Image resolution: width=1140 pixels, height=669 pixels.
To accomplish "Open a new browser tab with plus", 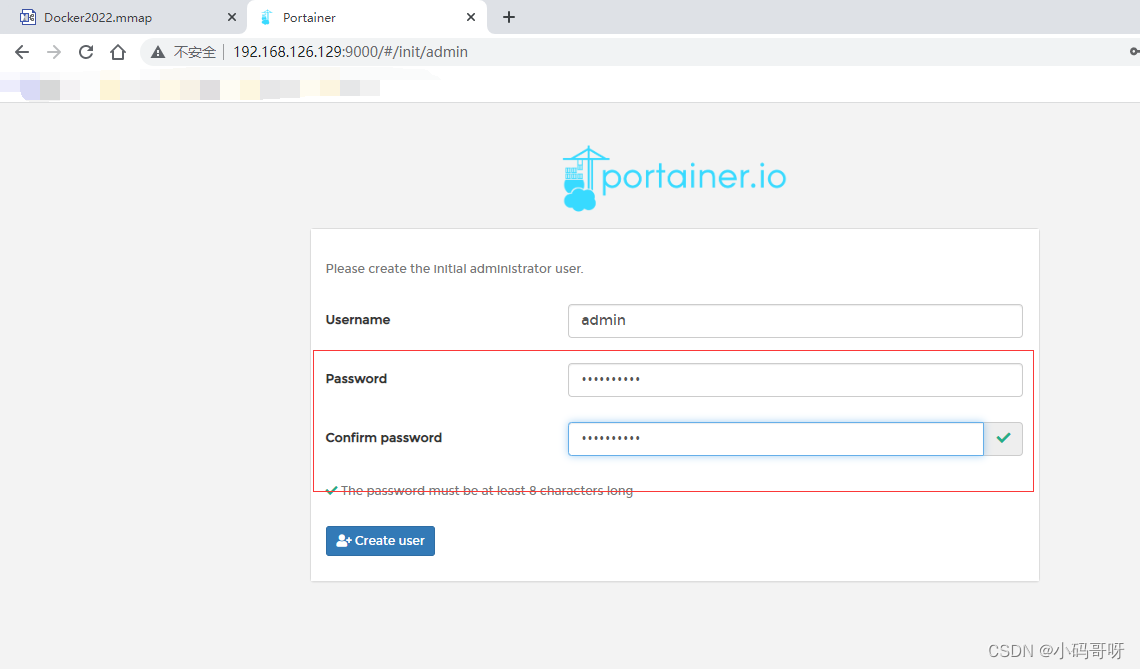I will 509,17.
